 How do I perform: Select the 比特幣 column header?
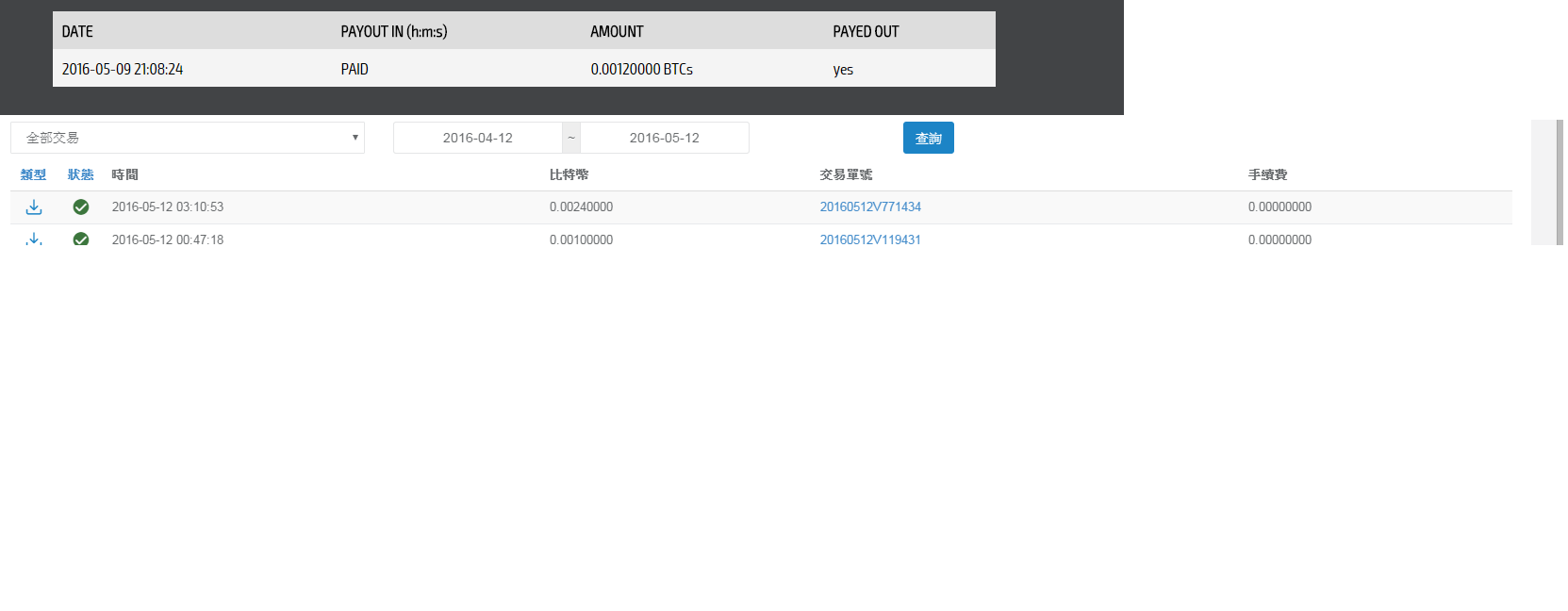(569, 174)
